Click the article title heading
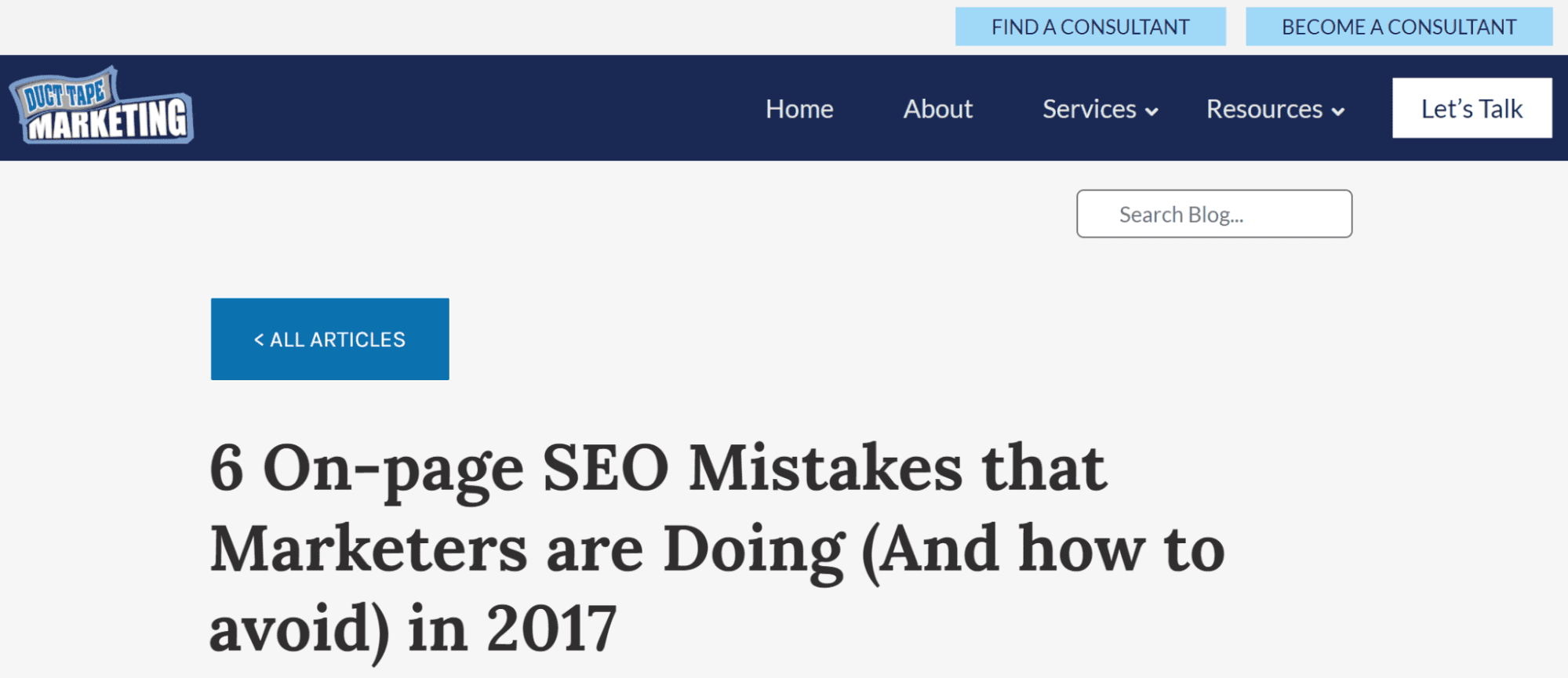This screenshot has width=1568, height=678. tap(717, 548)
